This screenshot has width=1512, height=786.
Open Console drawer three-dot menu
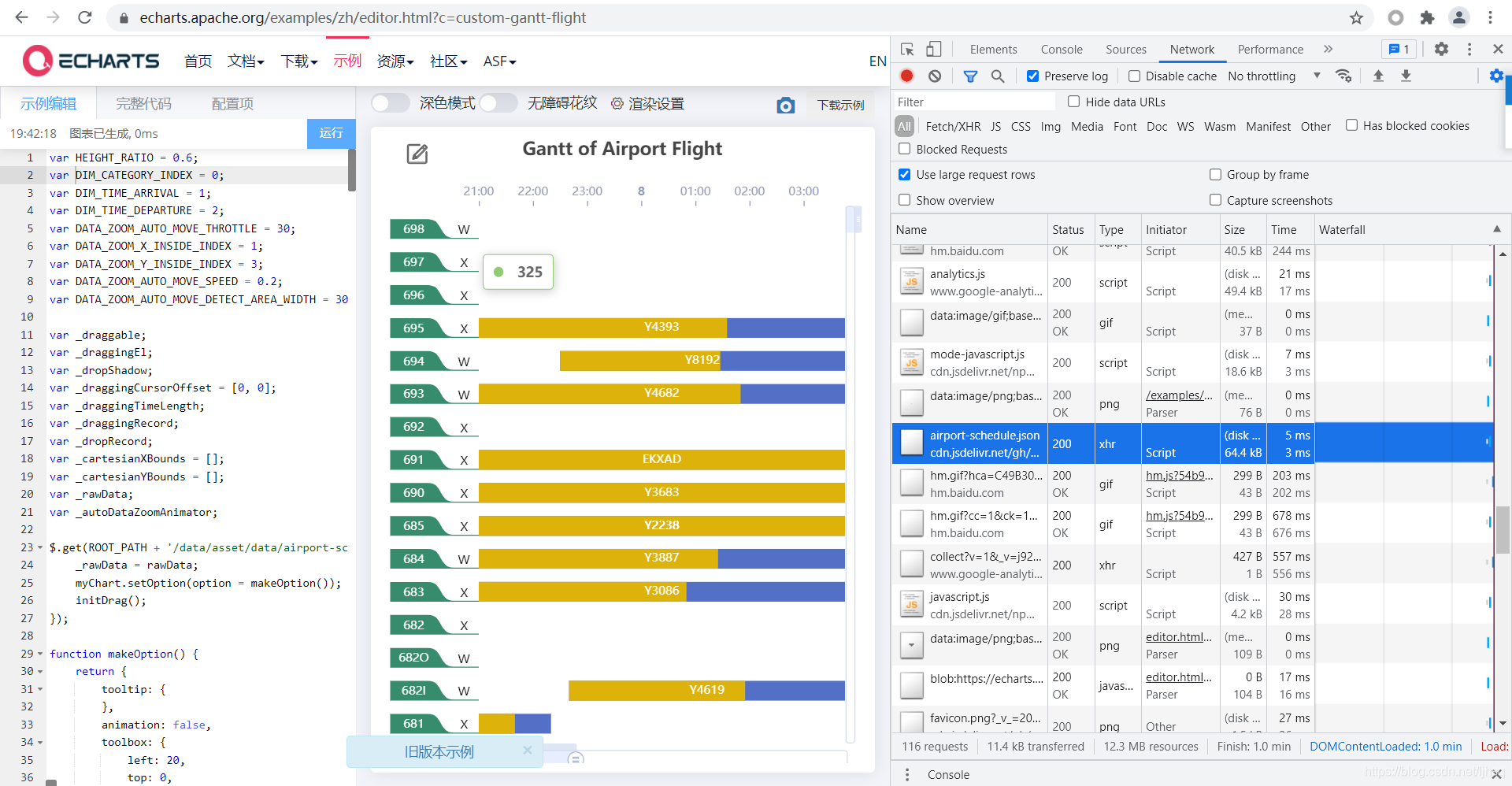pyautogui.click(x=907, y=774)
